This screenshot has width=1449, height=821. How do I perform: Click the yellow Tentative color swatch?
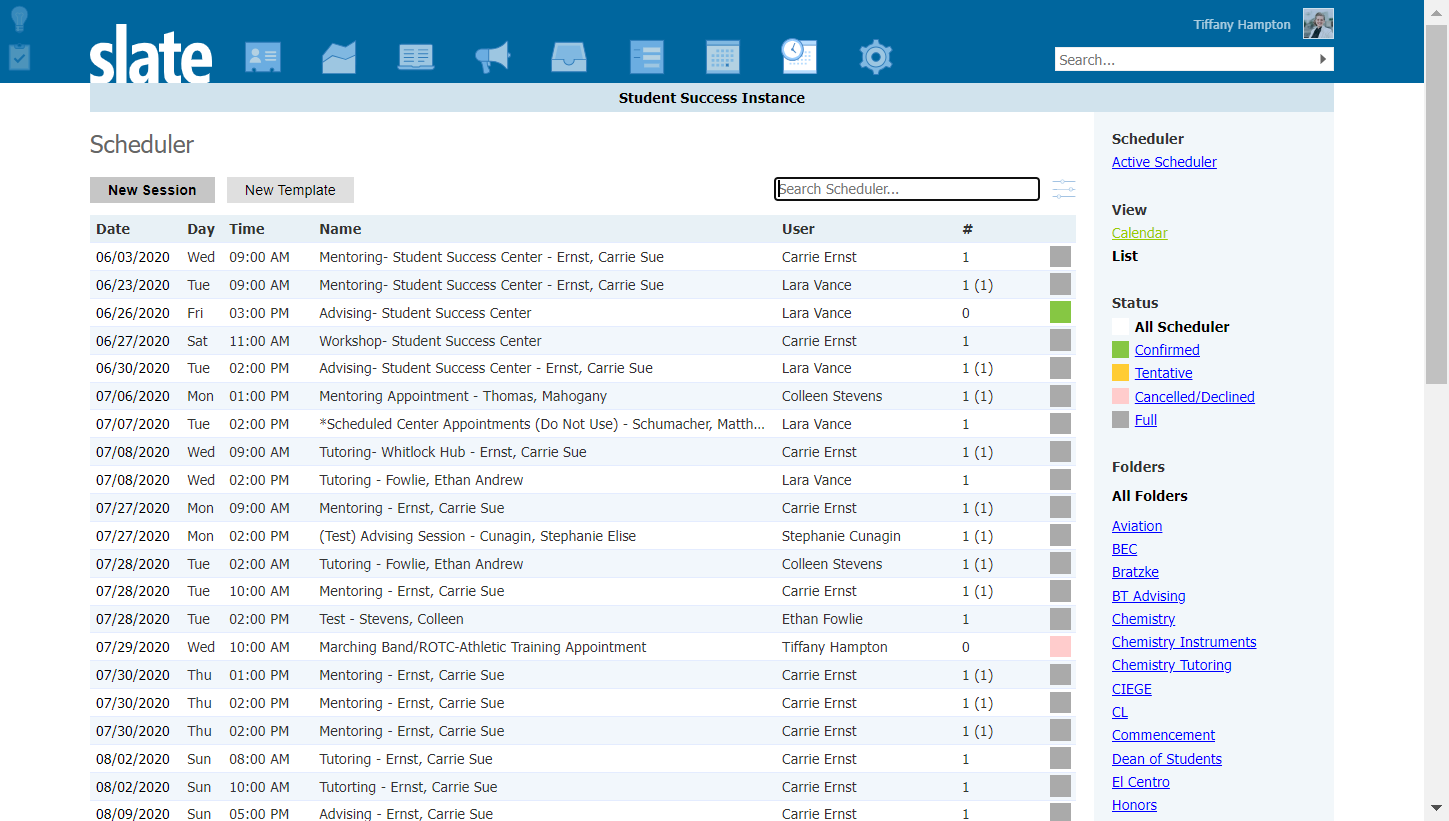(x=1120, y=372)
